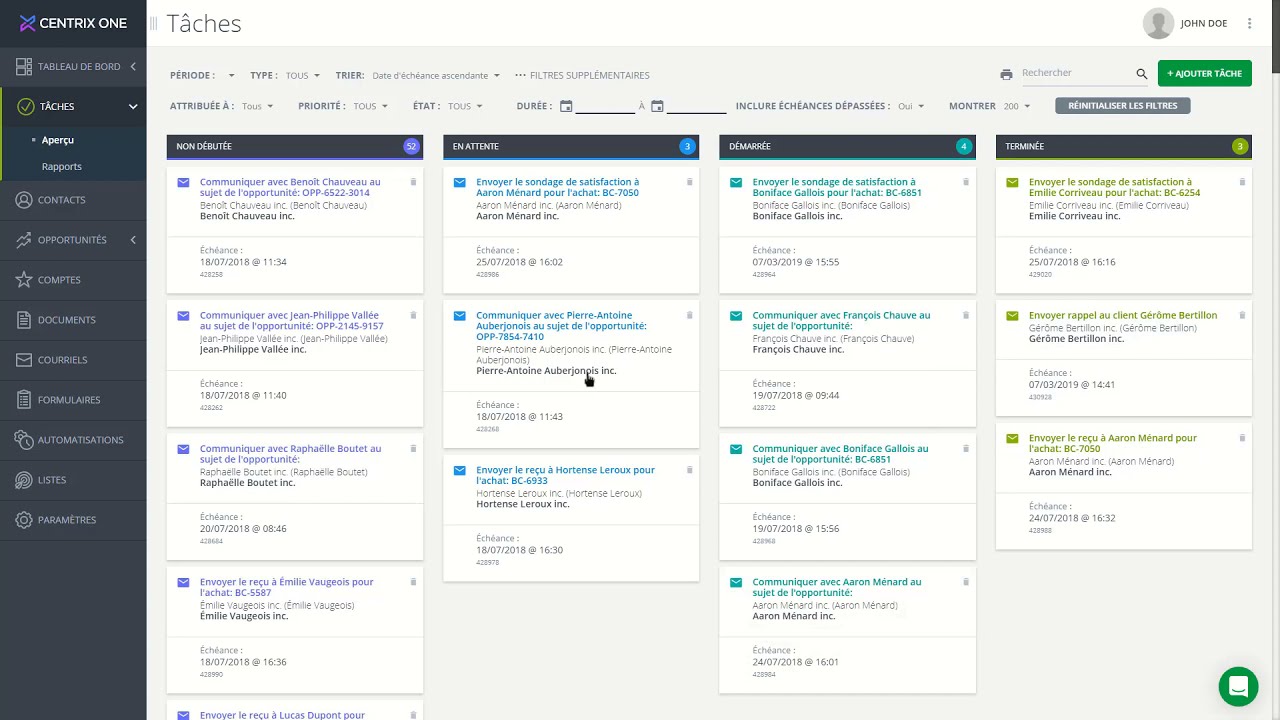
Task: Open the Gérôme Bertillon reminder task link
Action: 1123,316
